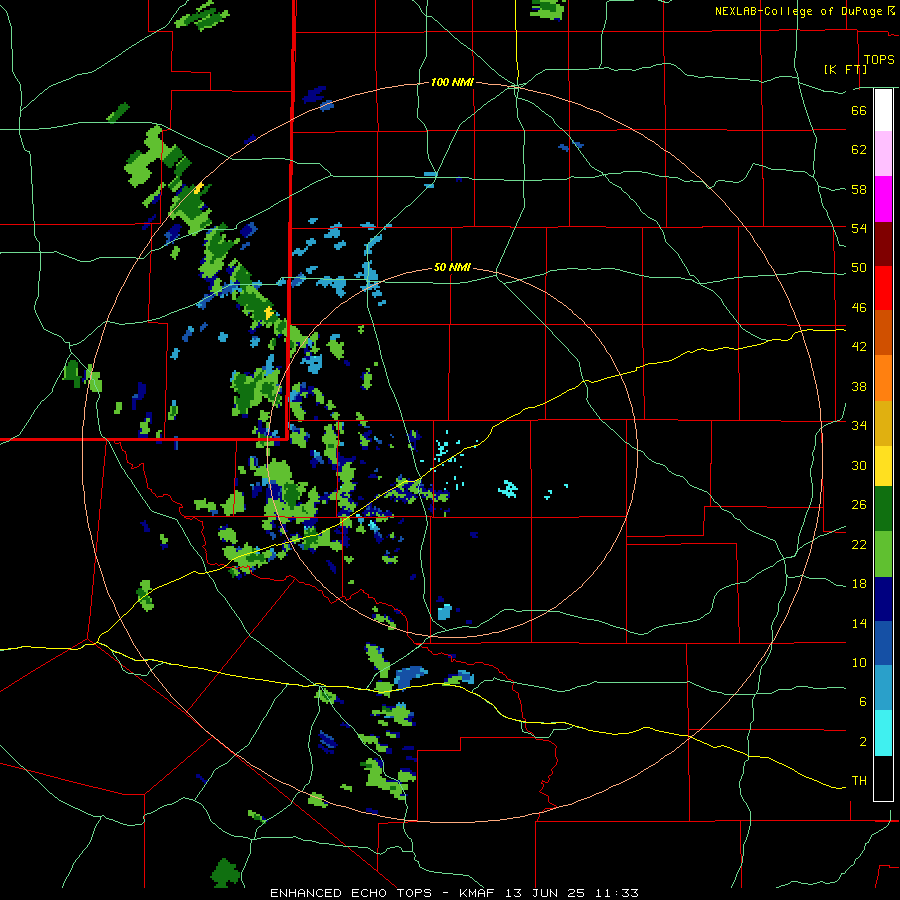Click the dark green 26 kft legend color
This screenshot has width=900, height=900.
883,509
